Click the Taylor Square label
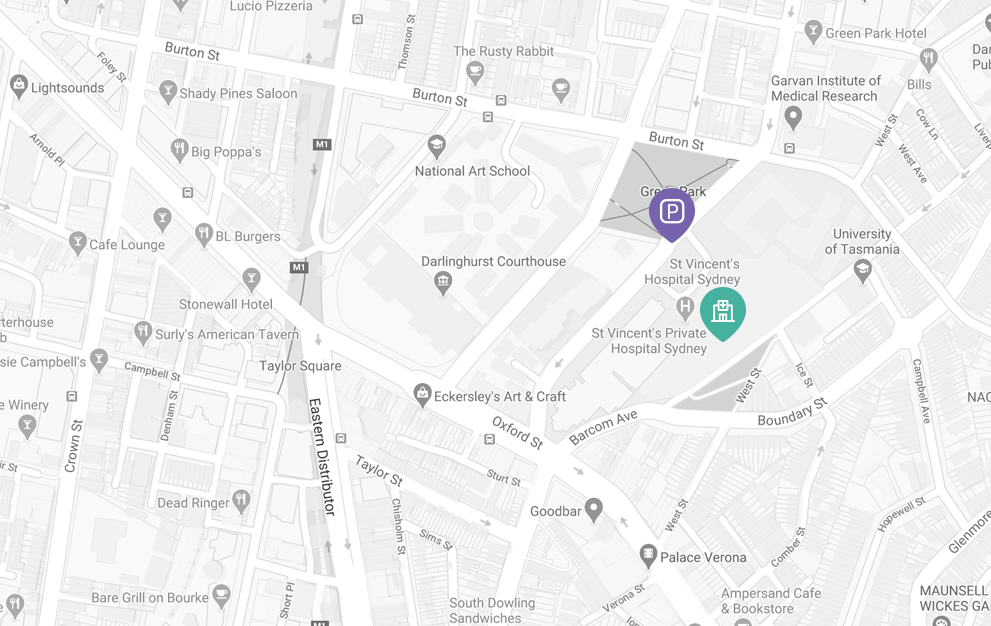Viewport: 991px width, 626px height. pyautogui.click(x=300, y=365)
